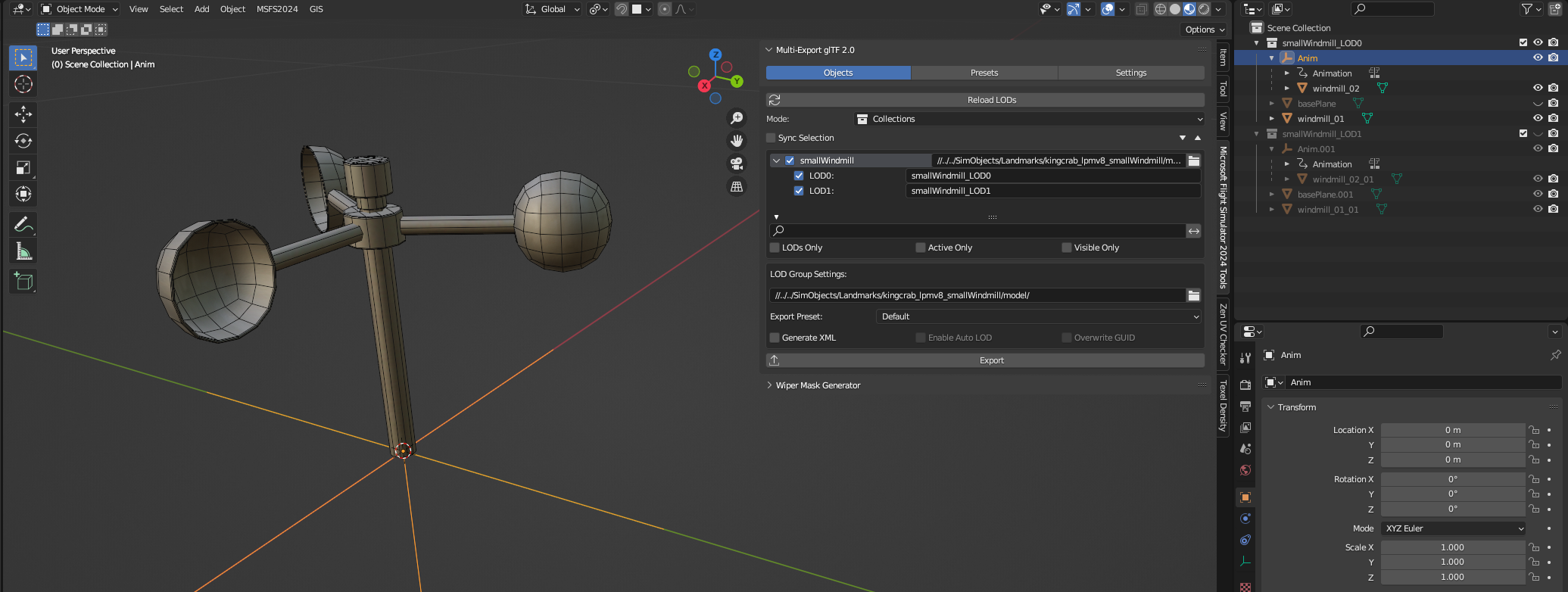1568x592 pixels.
Task: Click the Export button
Action: point(992,360)
